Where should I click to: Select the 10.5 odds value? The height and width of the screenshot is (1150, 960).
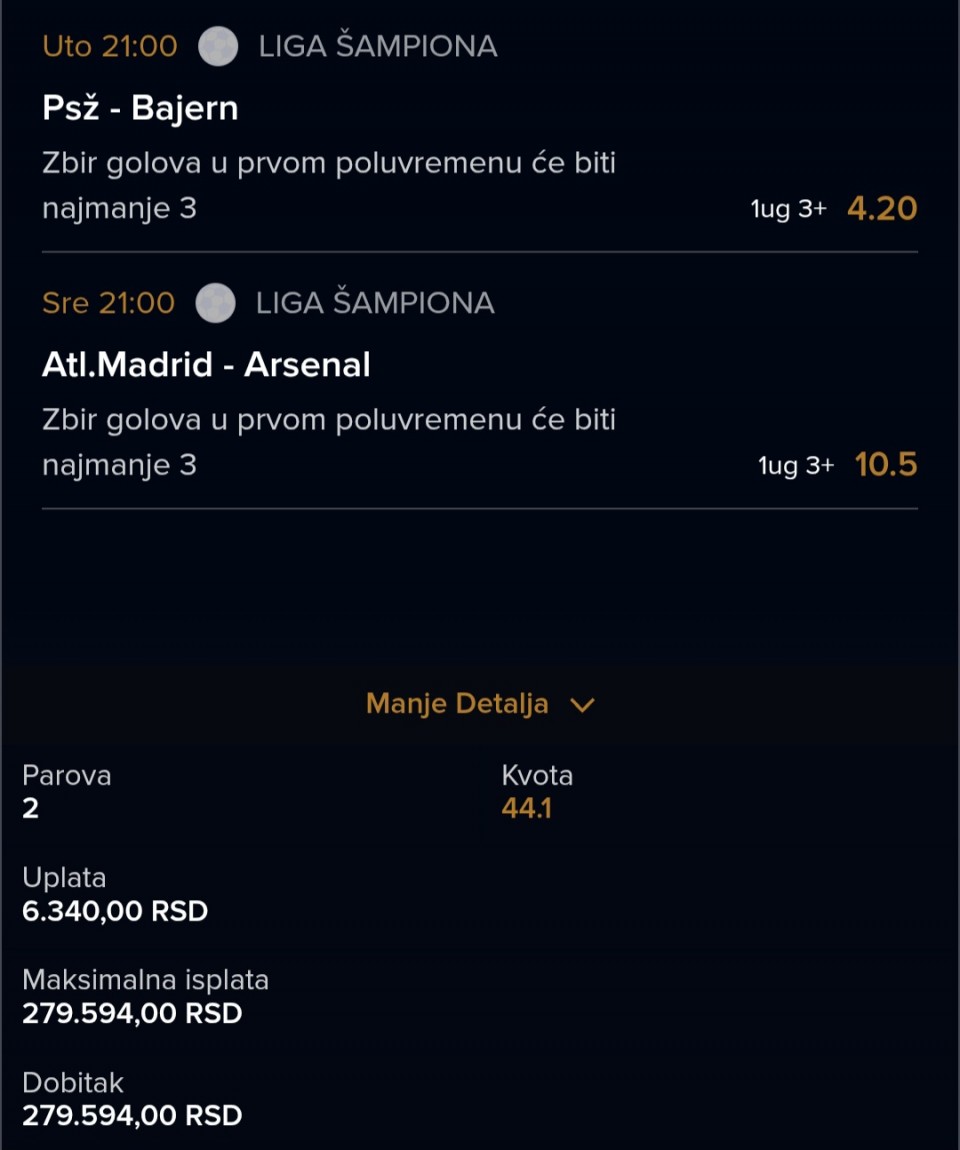click(885, 465)
